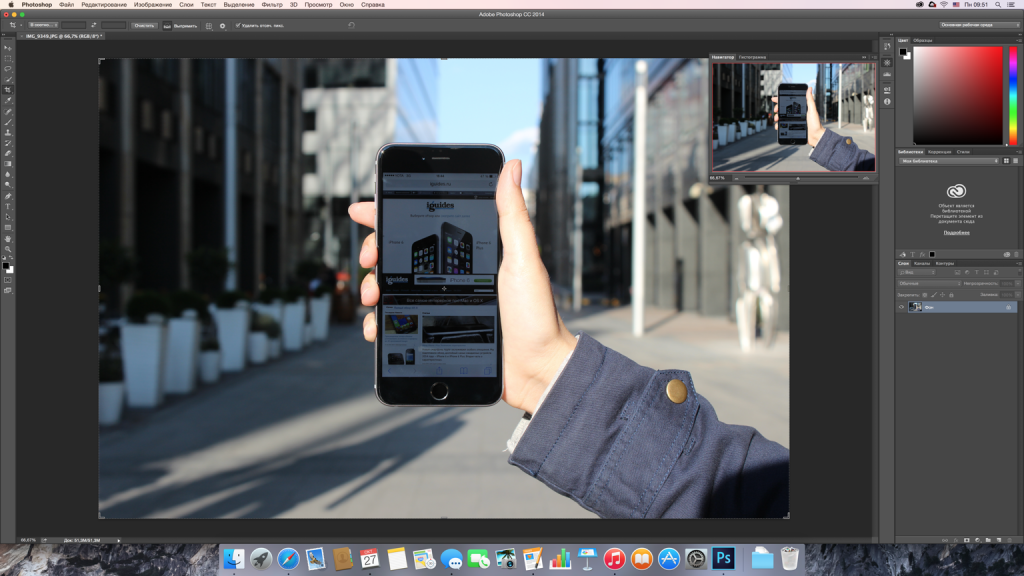Open the Color panel flyout menu
The width and height of the screenshot is (1024, 576).
[1019, 40]
